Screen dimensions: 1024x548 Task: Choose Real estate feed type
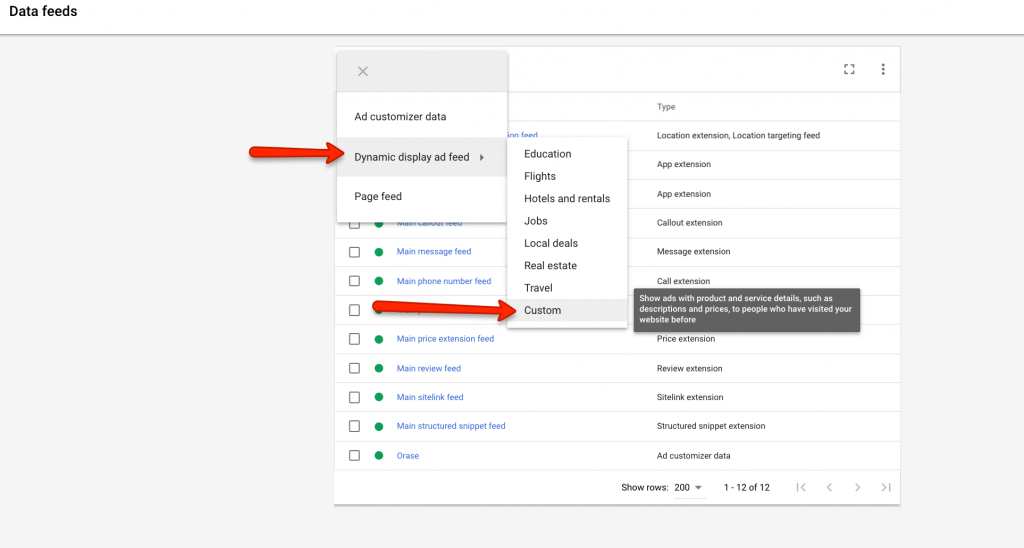point(552,266)
